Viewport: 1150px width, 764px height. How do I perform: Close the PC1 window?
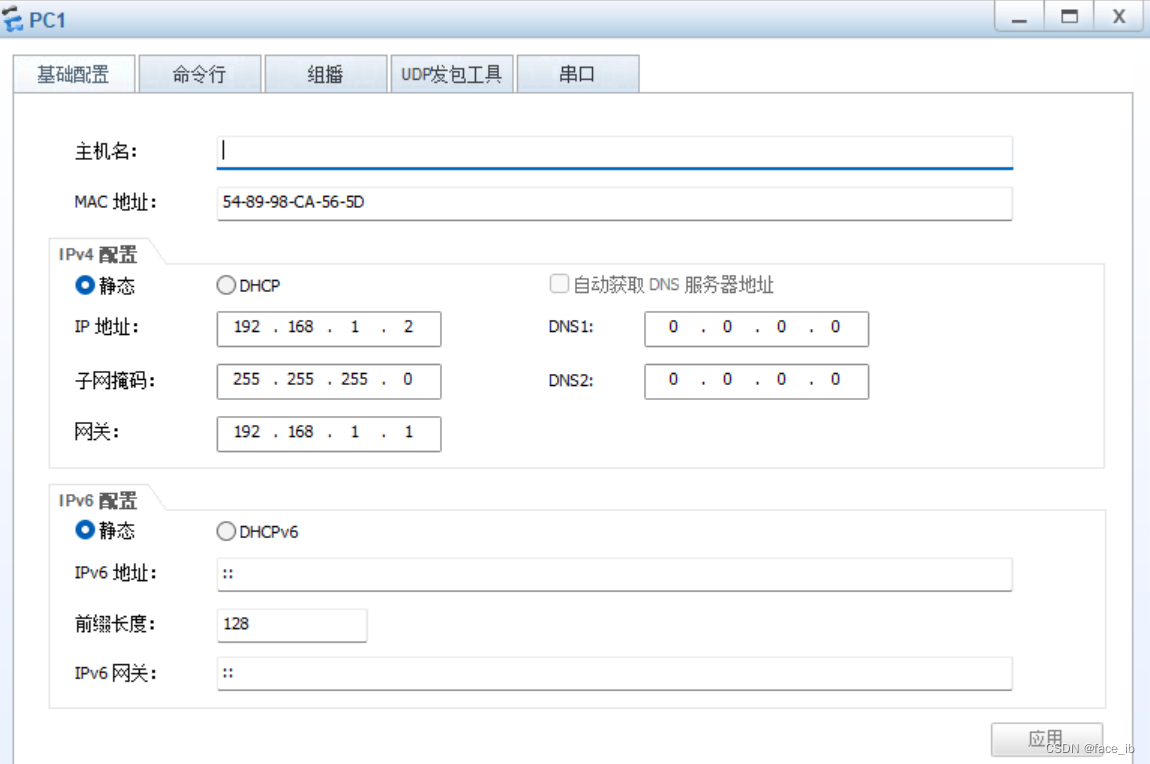tap(1118, 17)
